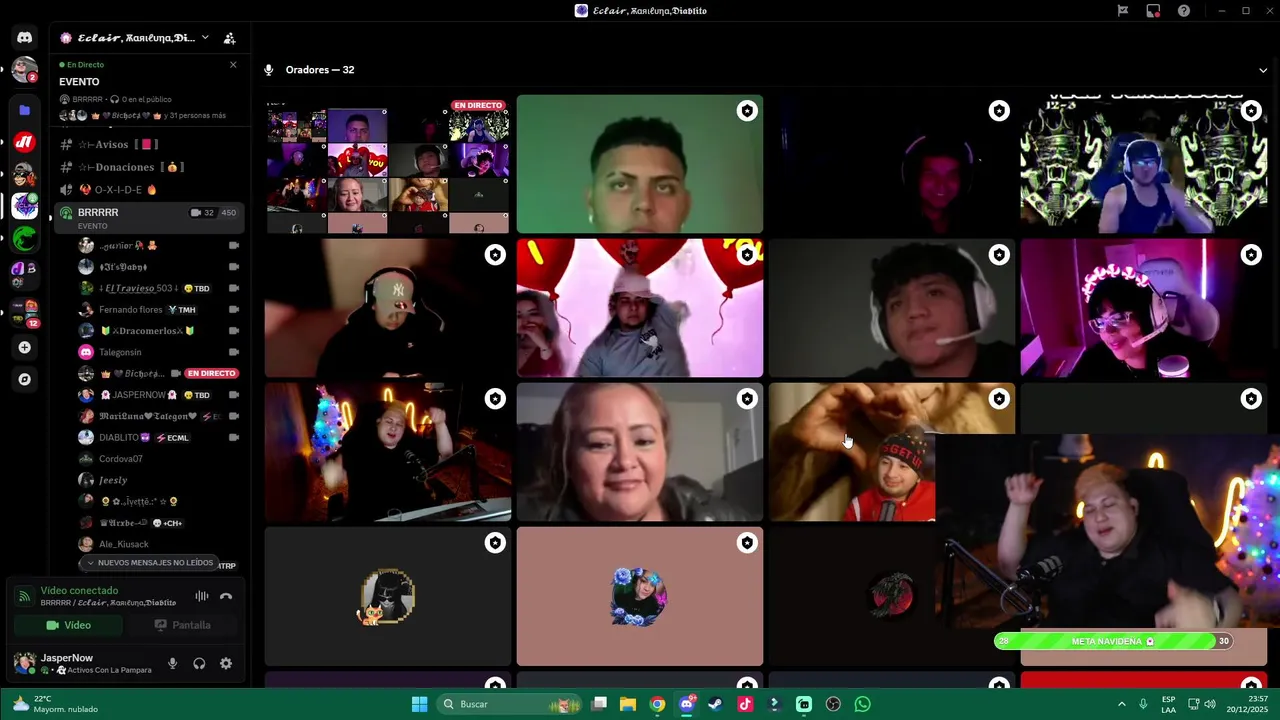Viewport: 1280px width, 720px height.
Task: Click the screen device icon in title bar
Action: coord(1153,11)
